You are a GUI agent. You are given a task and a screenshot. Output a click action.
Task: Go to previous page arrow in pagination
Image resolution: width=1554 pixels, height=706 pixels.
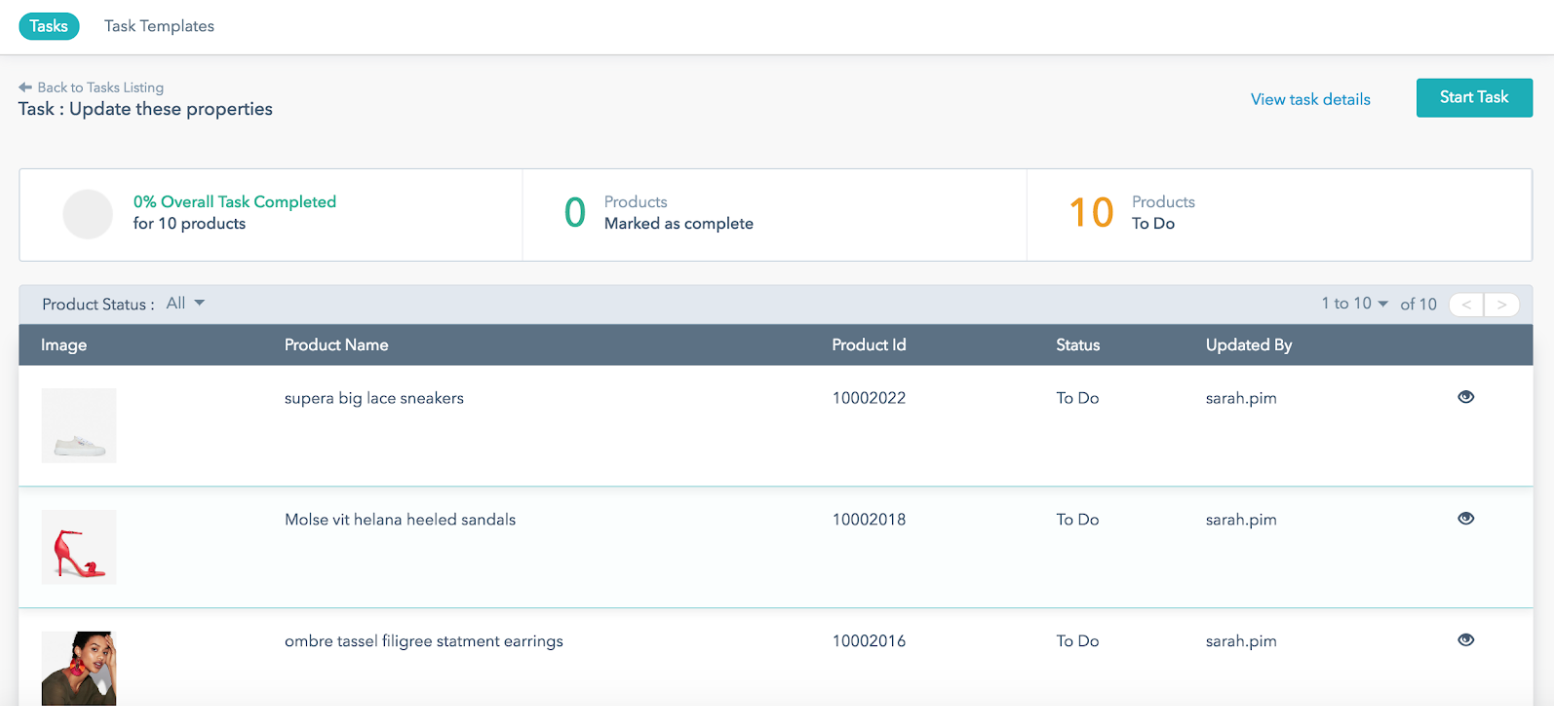1466,305
